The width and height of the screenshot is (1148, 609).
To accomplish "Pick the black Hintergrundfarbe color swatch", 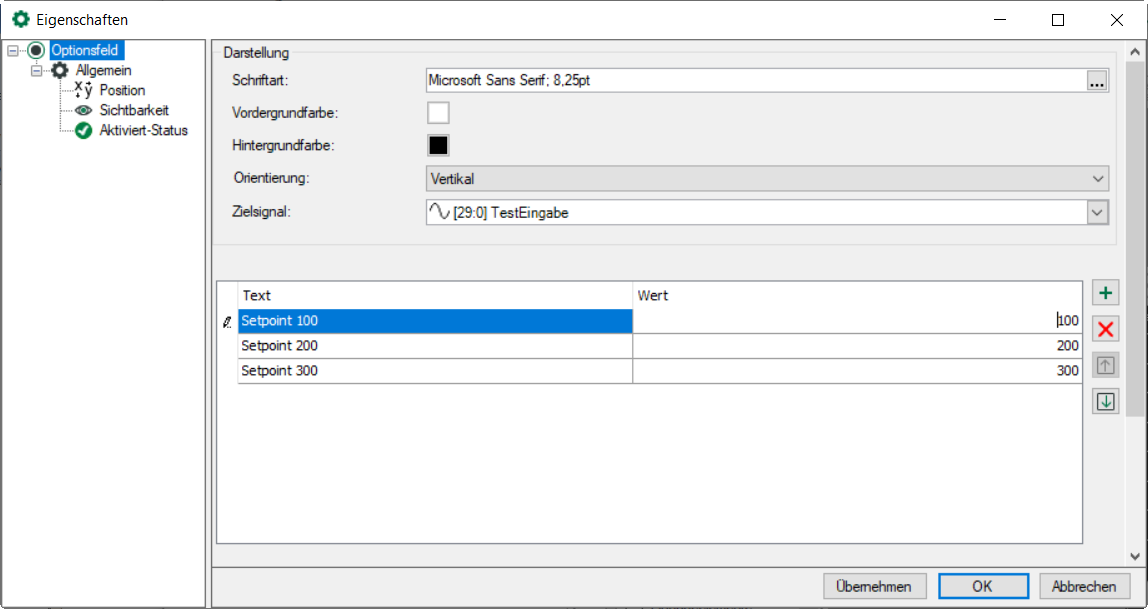I will click(x=438, y=145).
